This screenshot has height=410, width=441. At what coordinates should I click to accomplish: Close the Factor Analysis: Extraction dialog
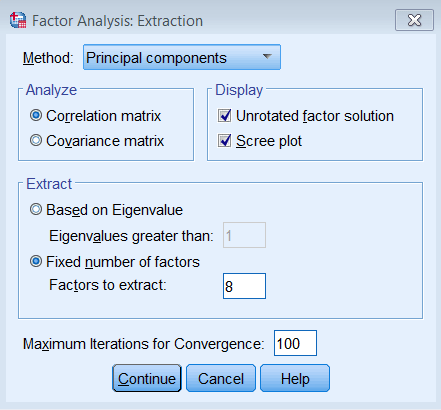(414, 20)
